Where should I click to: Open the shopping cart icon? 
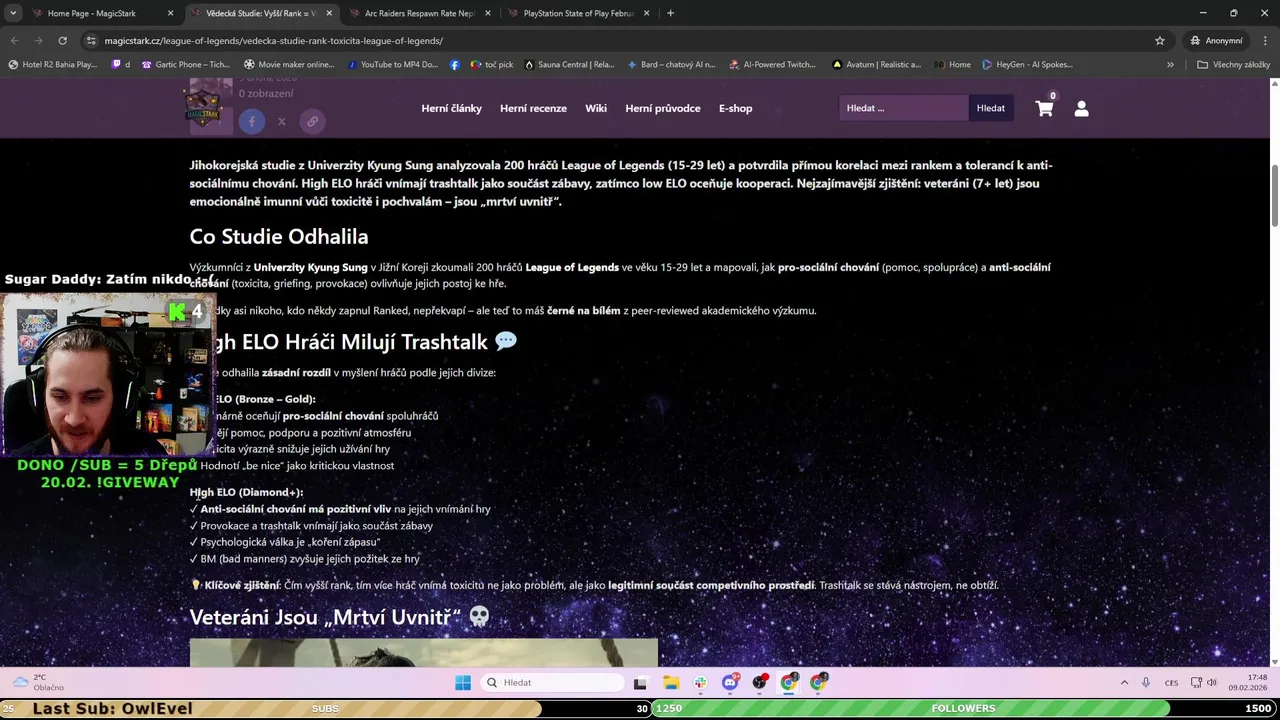click(1044, 108)
